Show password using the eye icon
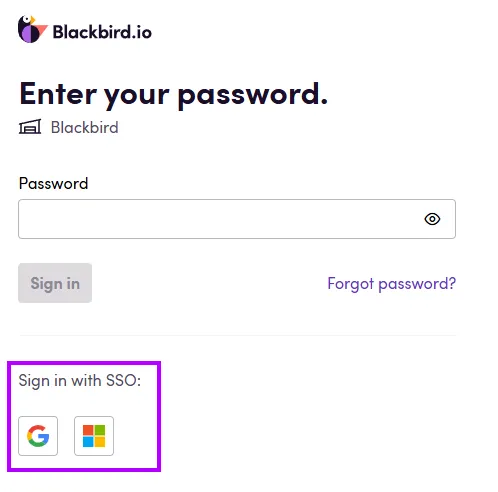The image size is (498, 492). click(432, 219)
